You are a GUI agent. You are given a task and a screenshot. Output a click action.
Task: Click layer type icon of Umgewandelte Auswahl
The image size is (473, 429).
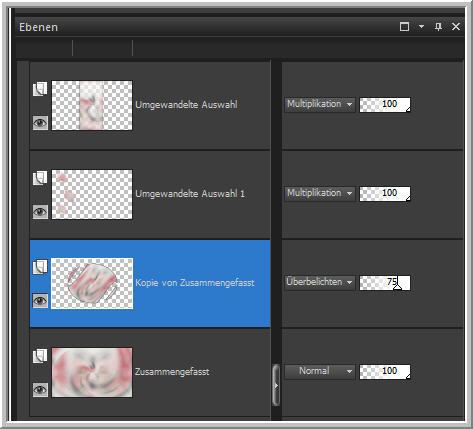pyautogui.click(x=40, y=89)
